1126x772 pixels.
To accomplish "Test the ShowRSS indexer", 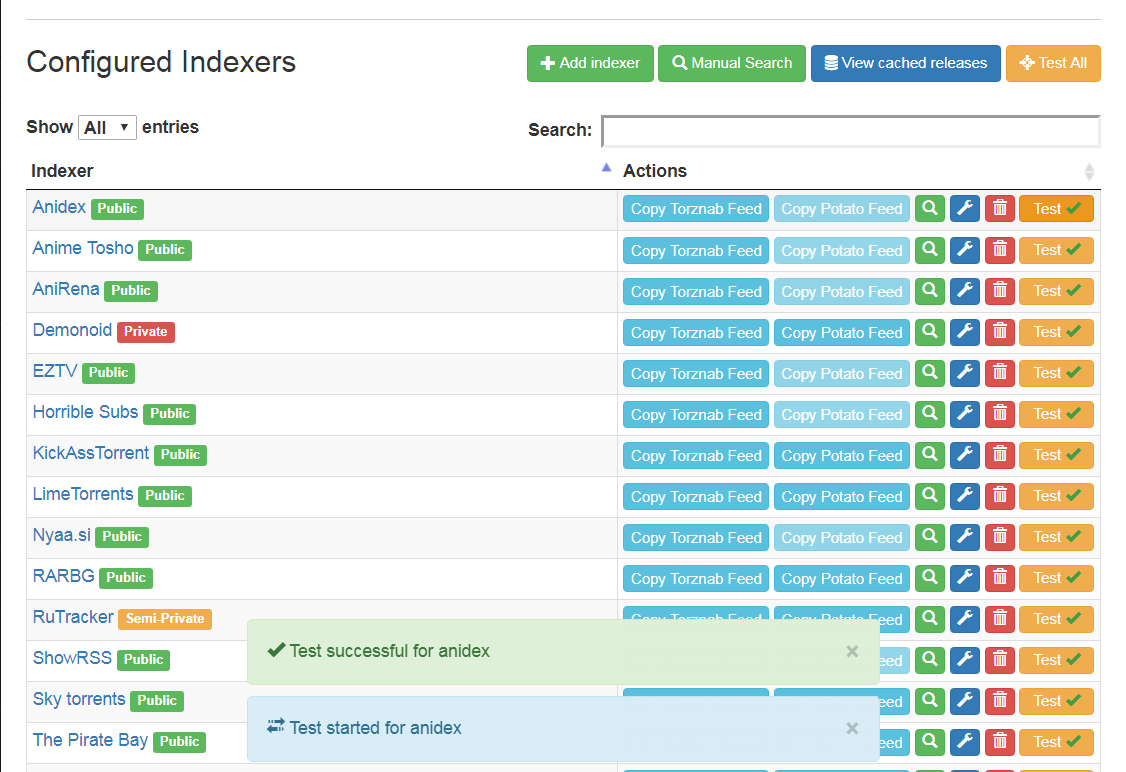I will (1056, 659).
